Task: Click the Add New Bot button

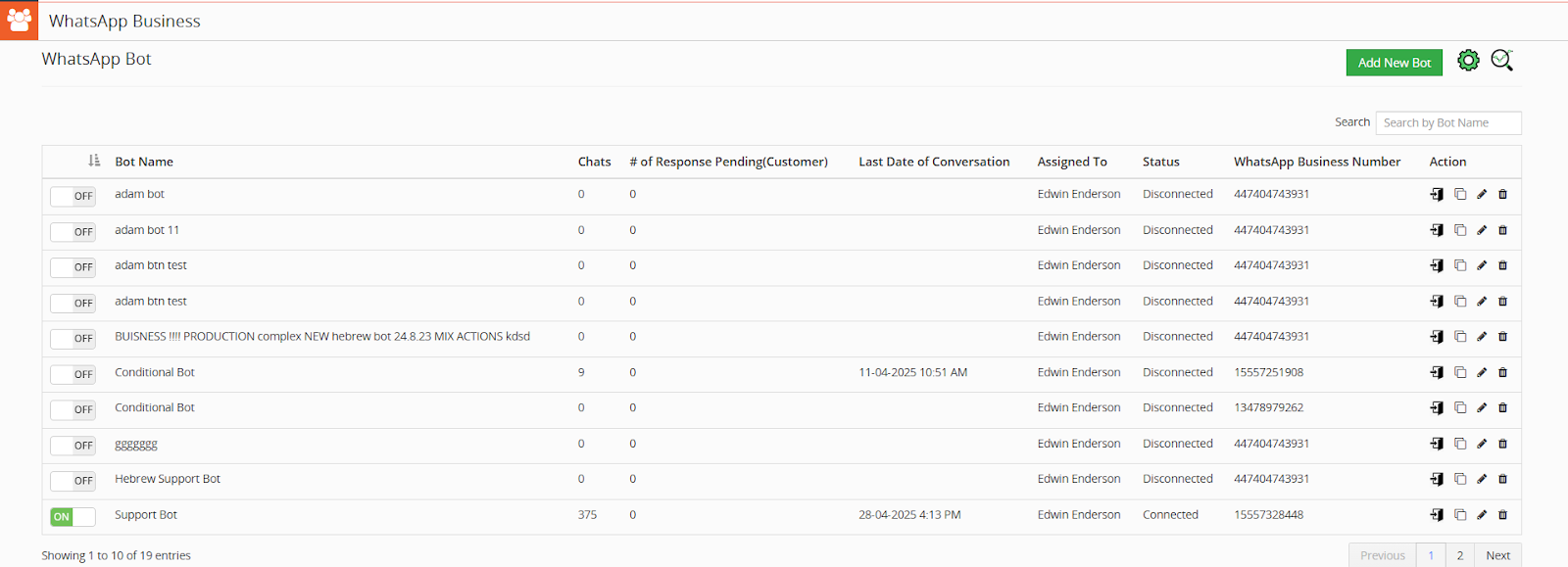Action: click(1395, 63)
